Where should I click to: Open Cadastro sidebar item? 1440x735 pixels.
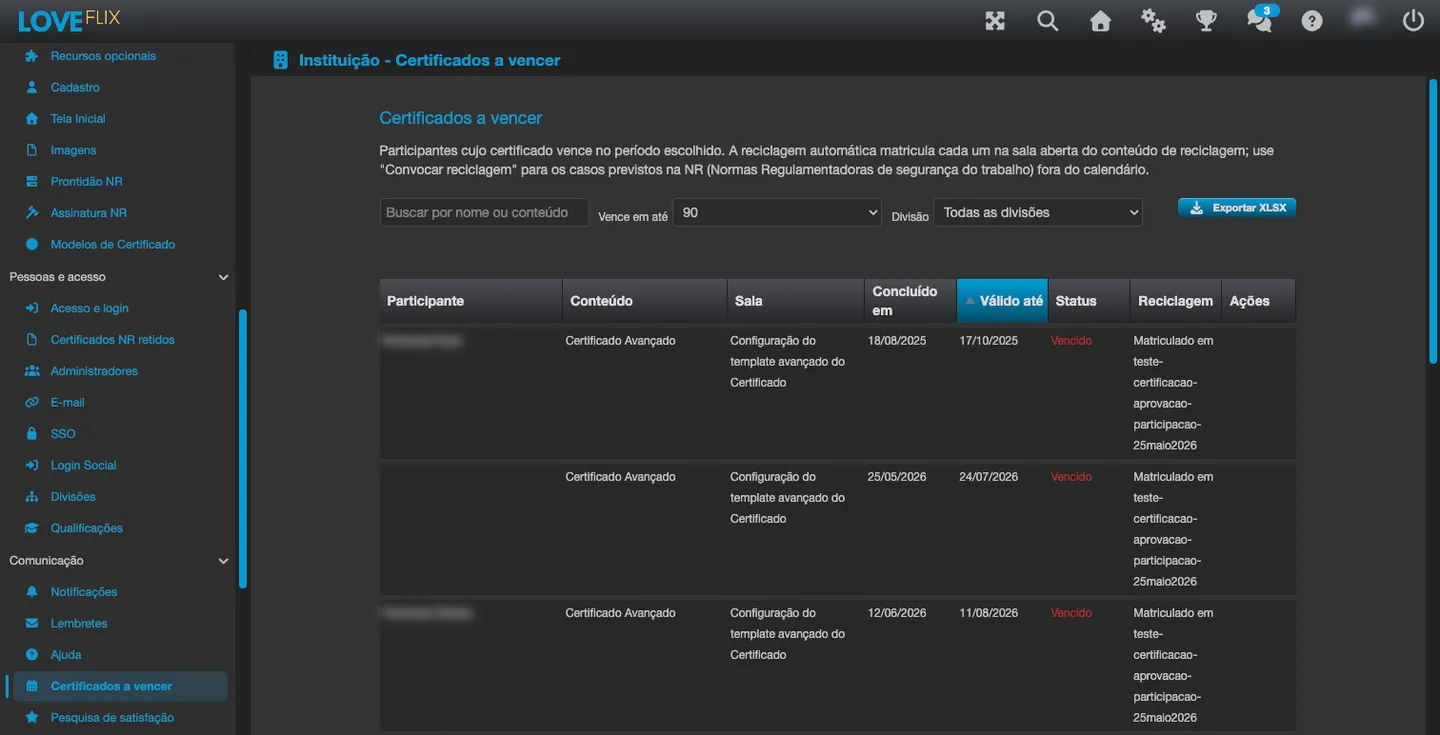[x=75, y=87]
